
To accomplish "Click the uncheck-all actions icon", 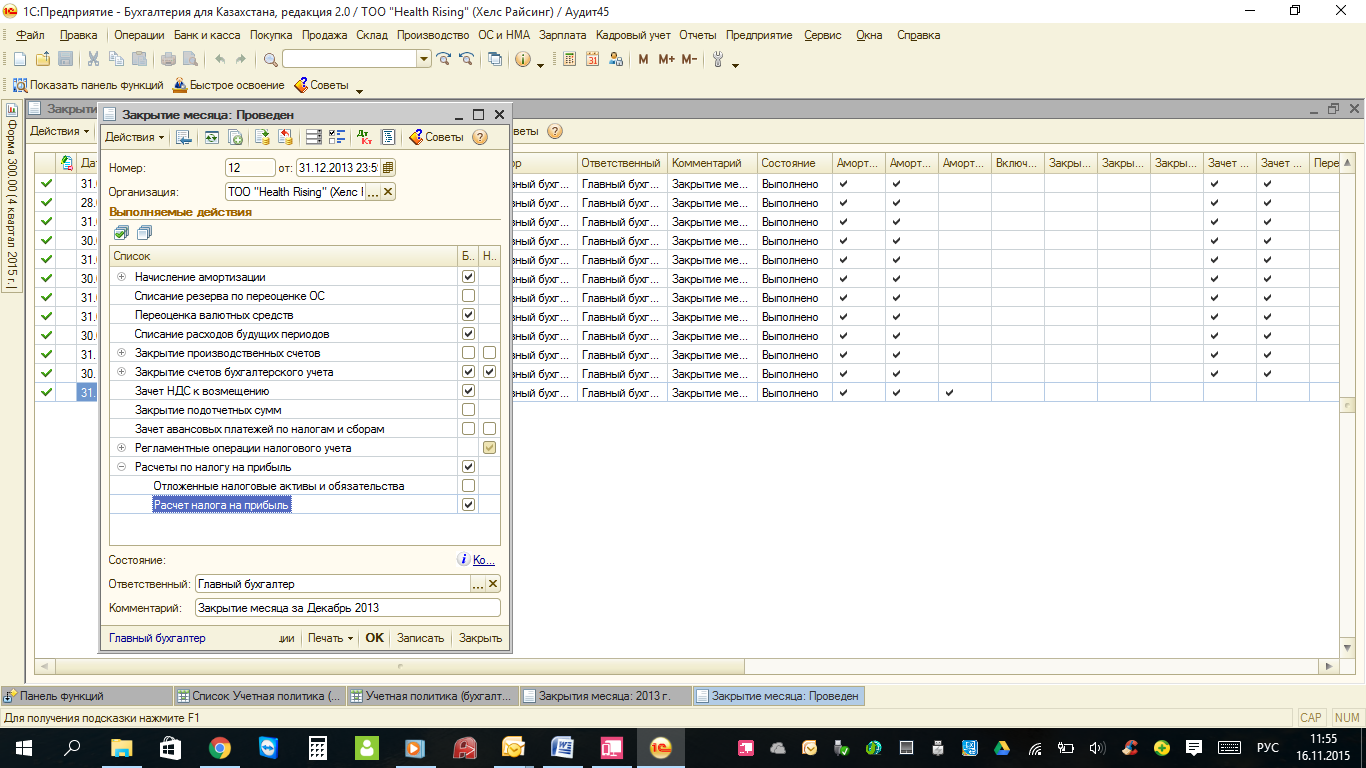I will point(144,233).
